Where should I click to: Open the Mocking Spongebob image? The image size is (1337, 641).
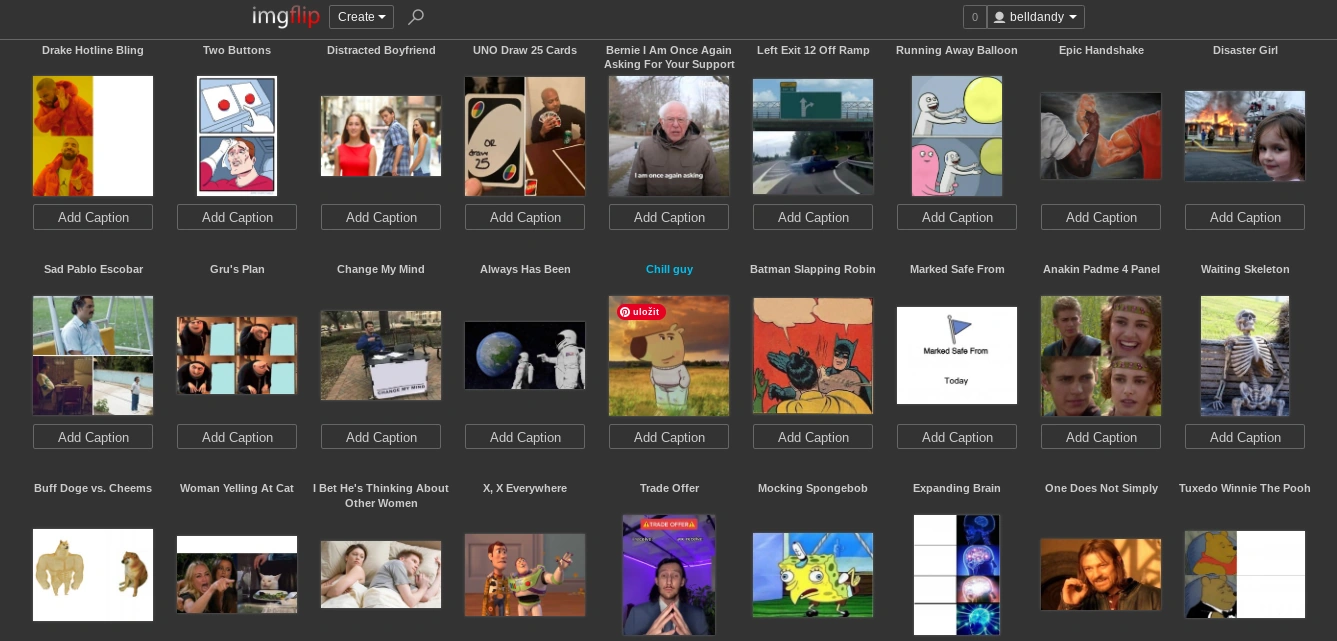coord(813,575)
